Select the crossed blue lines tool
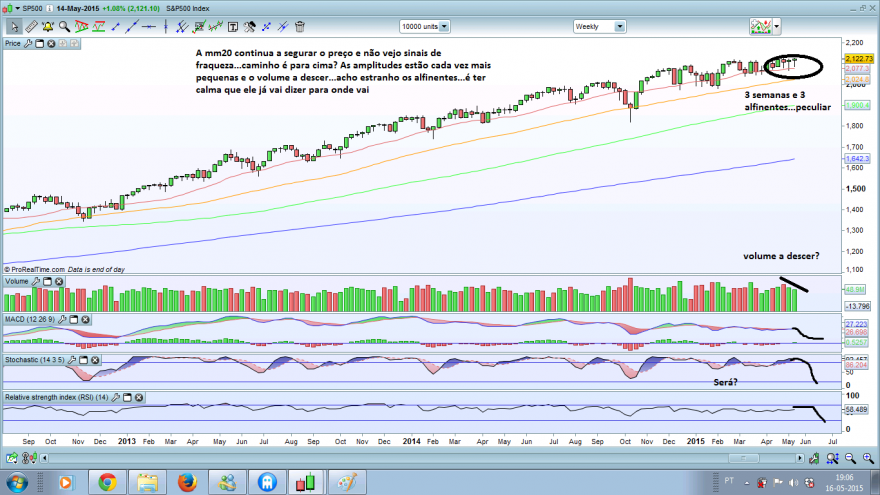The height and width of the screenshot is (495, 880). (x=283, y=26)
